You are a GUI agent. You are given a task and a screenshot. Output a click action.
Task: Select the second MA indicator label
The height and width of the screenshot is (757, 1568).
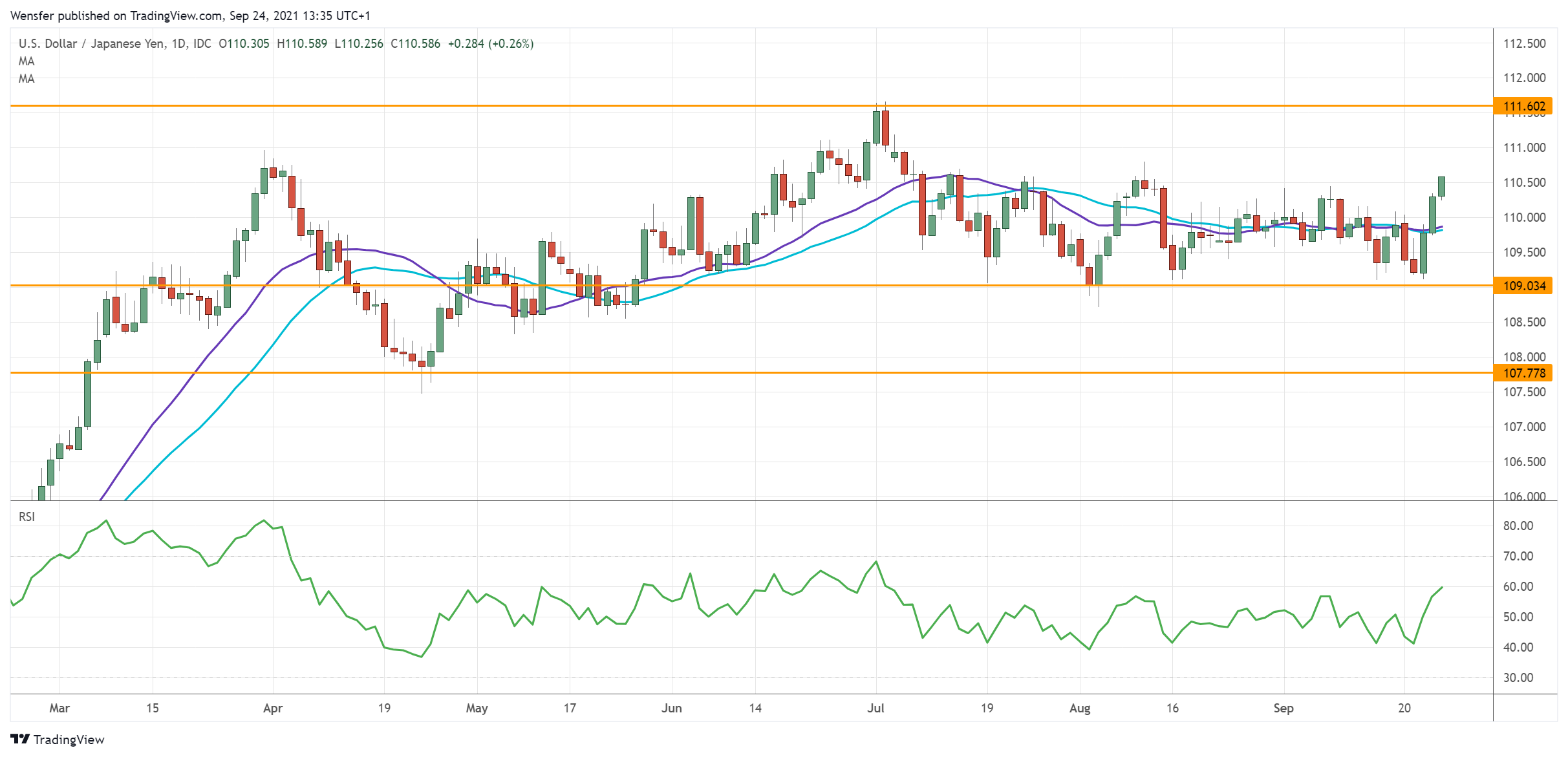click(x=27, y=78)
